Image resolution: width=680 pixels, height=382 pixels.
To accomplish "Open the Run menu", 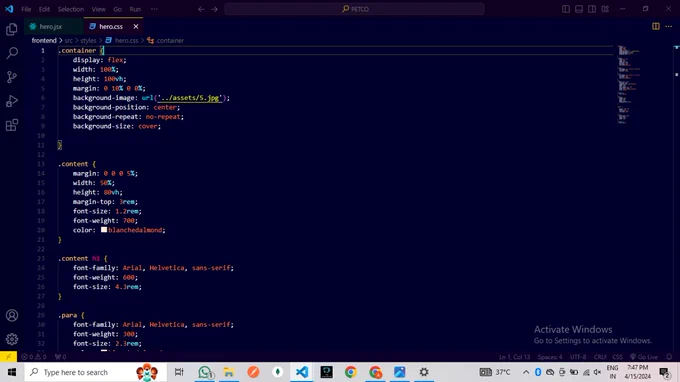I will pyautogui.click(x=135, y=9).
